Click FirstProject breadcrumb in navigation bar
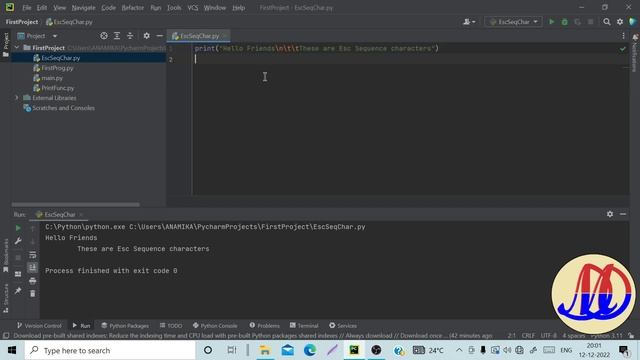Screen dimensions: 640x360 pos(22,22)
